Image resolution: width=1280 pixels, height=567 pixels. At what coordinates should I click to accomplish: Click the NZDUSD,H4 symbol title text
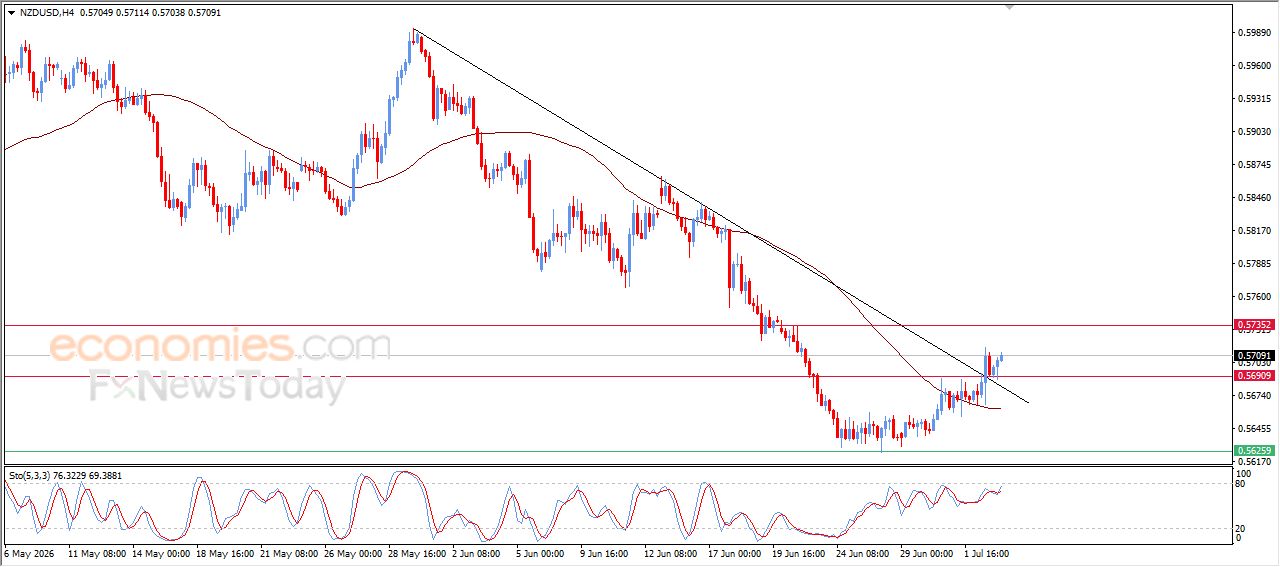(46, 13)
